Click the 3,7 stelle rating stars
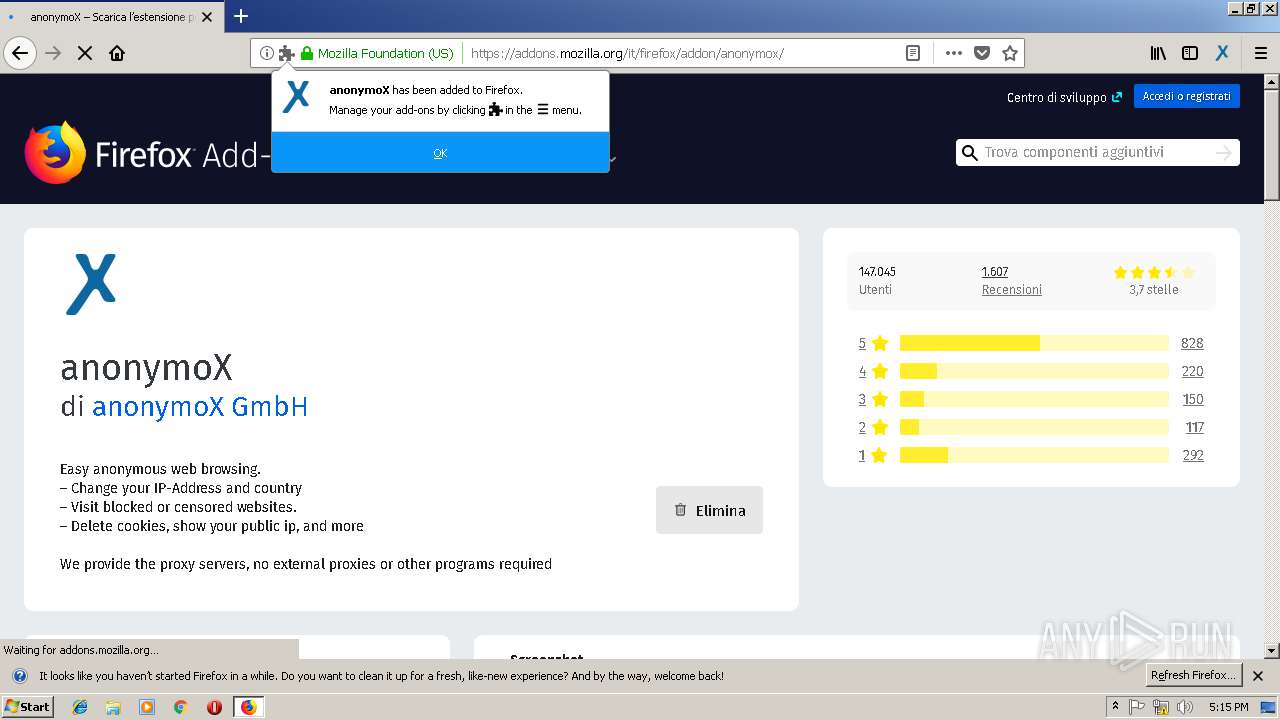The width and height of the screenshot is (1280, 720). [1154, 272]
